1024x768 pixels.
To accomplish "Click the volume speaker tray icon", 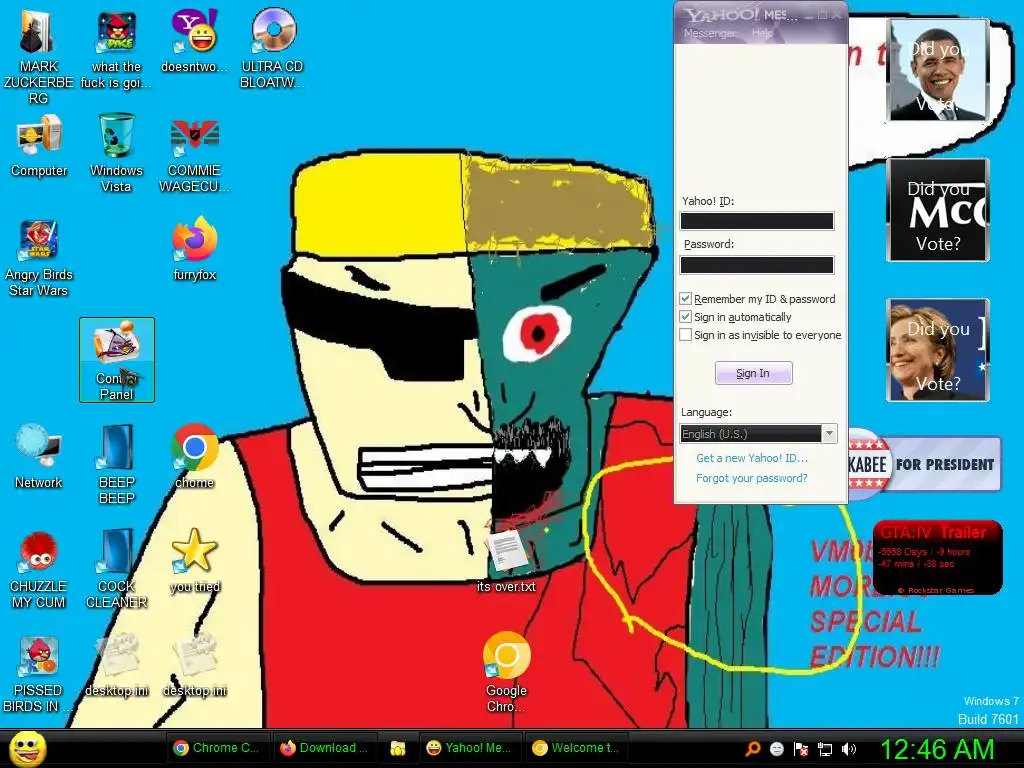I will pos(849,749).
